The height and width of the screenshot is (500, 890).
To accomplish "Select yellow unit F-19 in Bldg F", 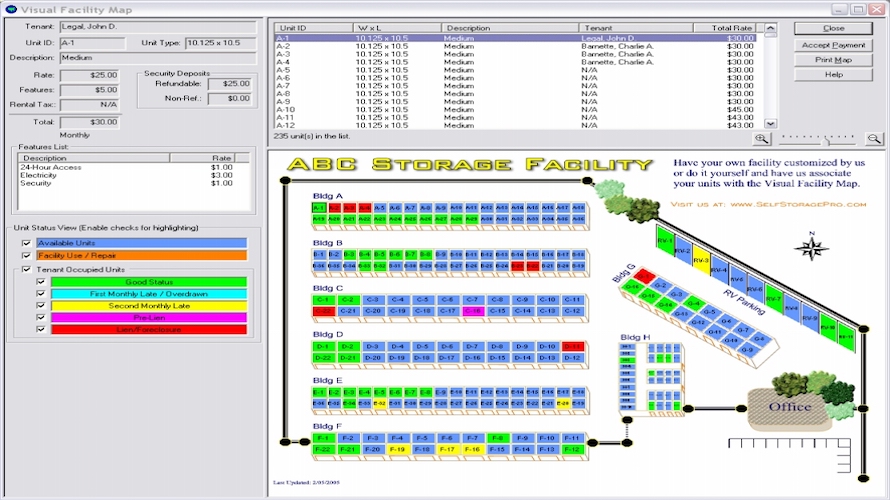I will [397, 450].
